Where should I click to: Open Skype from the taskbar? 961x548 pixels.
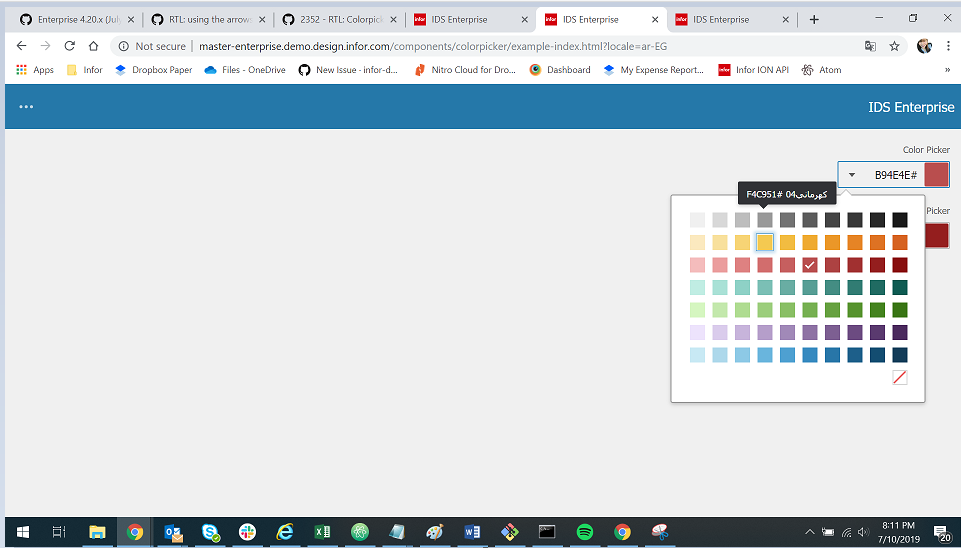tap(211, 532)
